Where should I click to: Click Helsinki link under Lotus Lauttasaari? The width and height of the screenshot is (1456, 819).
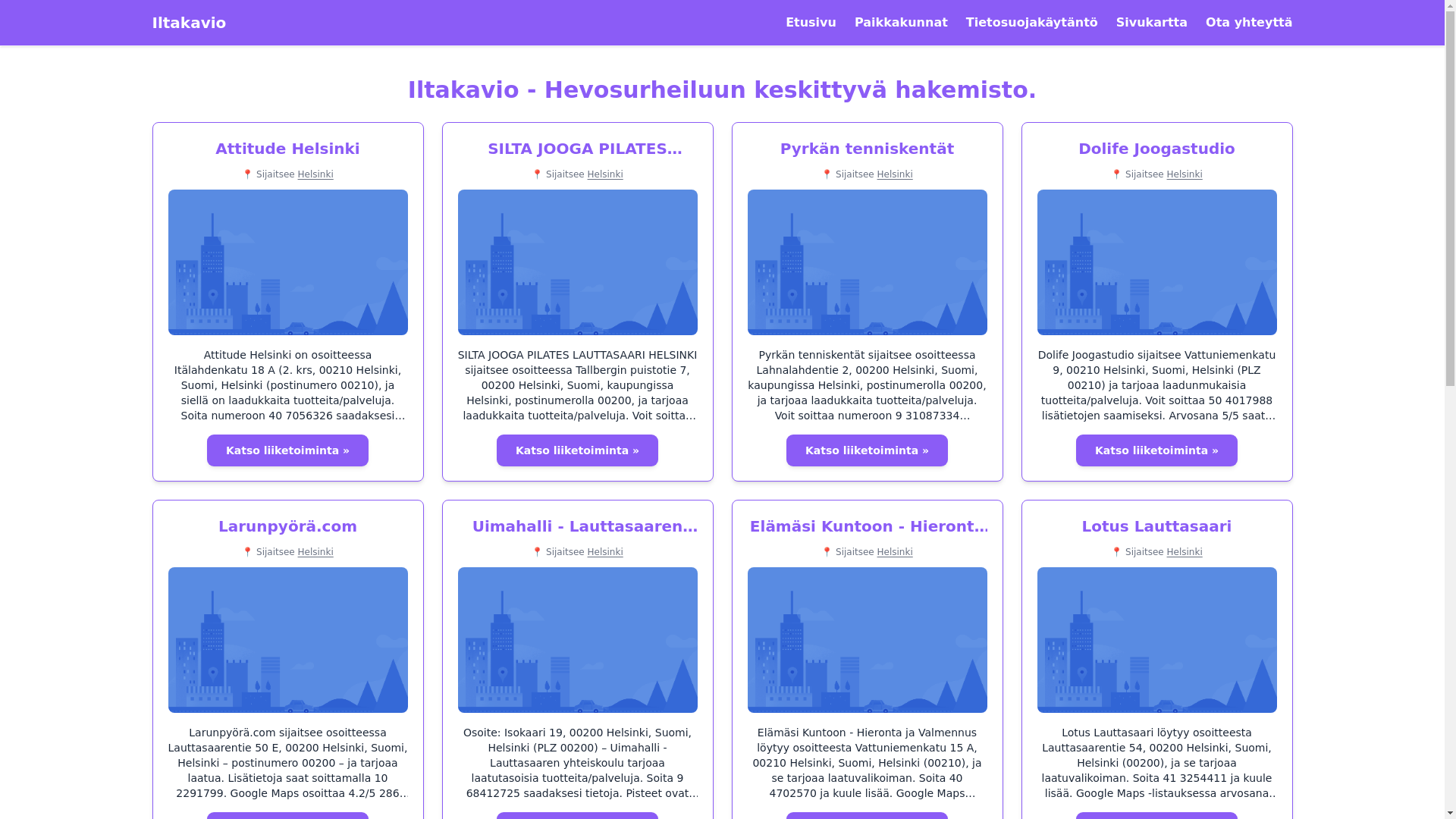pos(1185,552)
